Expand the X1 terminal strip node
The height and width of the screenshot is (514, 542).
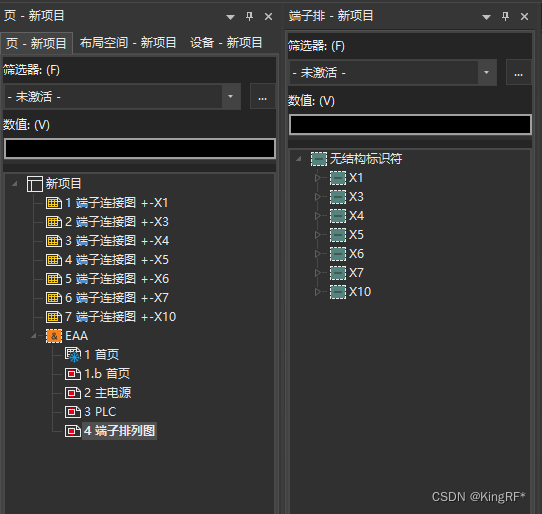tap(317, 178)
